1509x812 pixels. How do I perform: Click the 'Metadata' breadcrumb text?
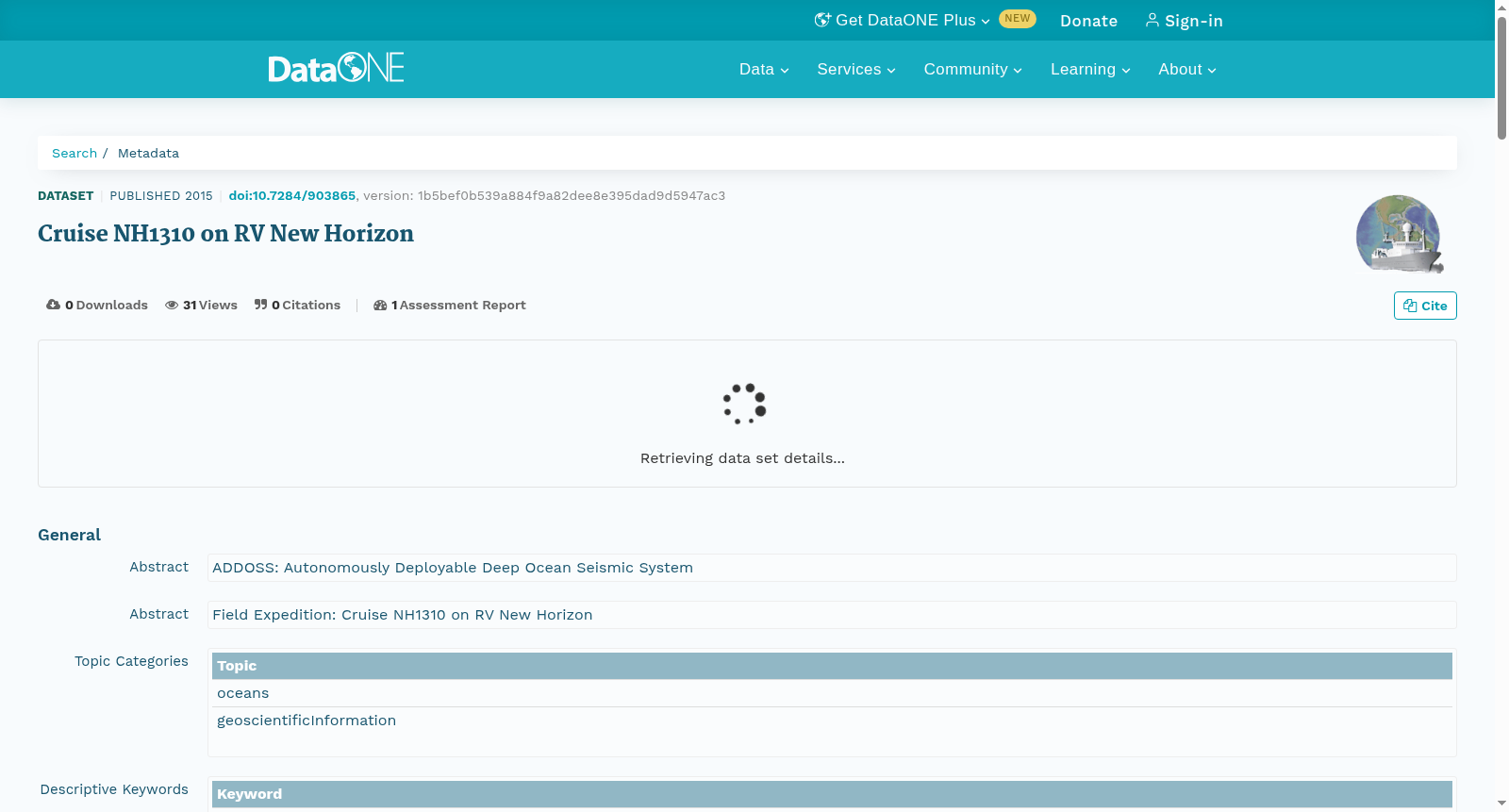click(x=148, y=153)
